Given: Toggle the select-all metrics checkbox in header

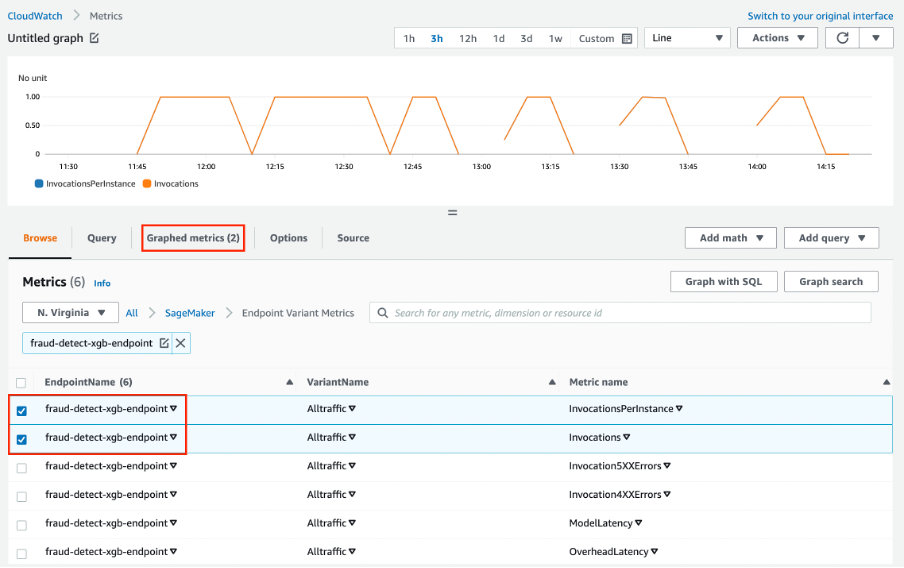Looking at the screenshot, I should click(21, 383).
